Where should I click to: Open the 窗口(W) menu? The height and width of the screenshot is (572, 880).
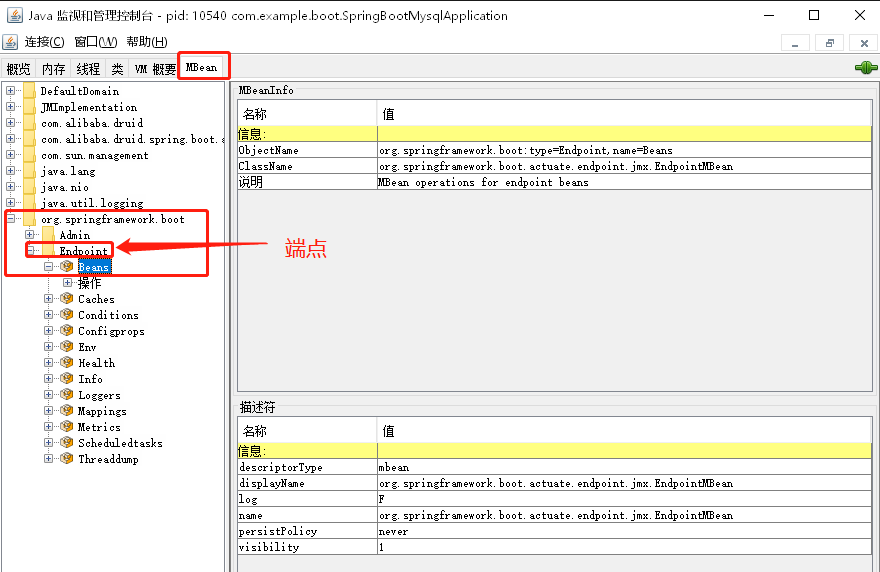pos(95,42)
